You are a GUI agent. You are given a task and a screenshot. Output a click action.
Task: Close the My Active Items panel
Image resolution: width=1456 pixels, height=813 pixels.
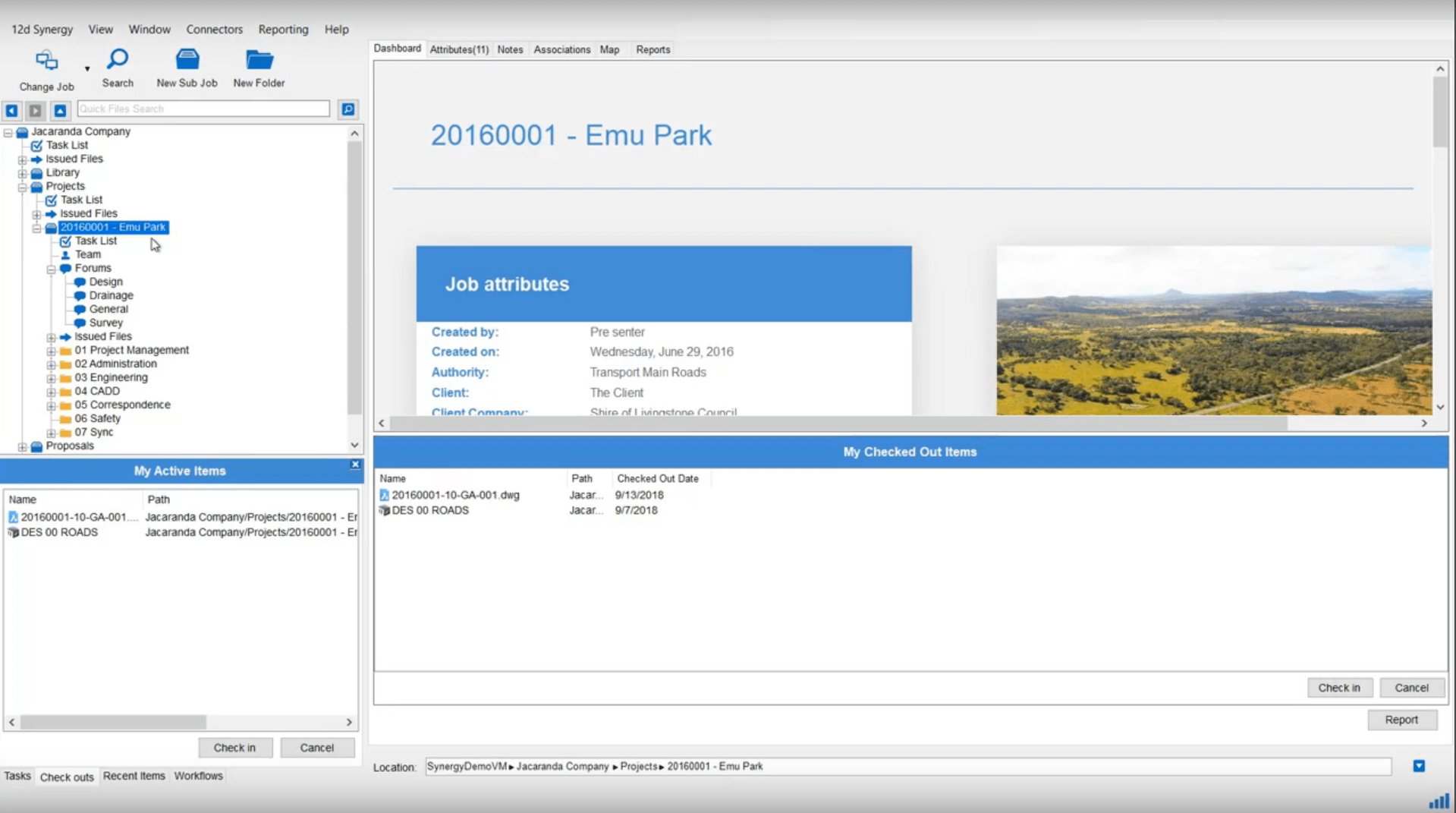point(354,465)
